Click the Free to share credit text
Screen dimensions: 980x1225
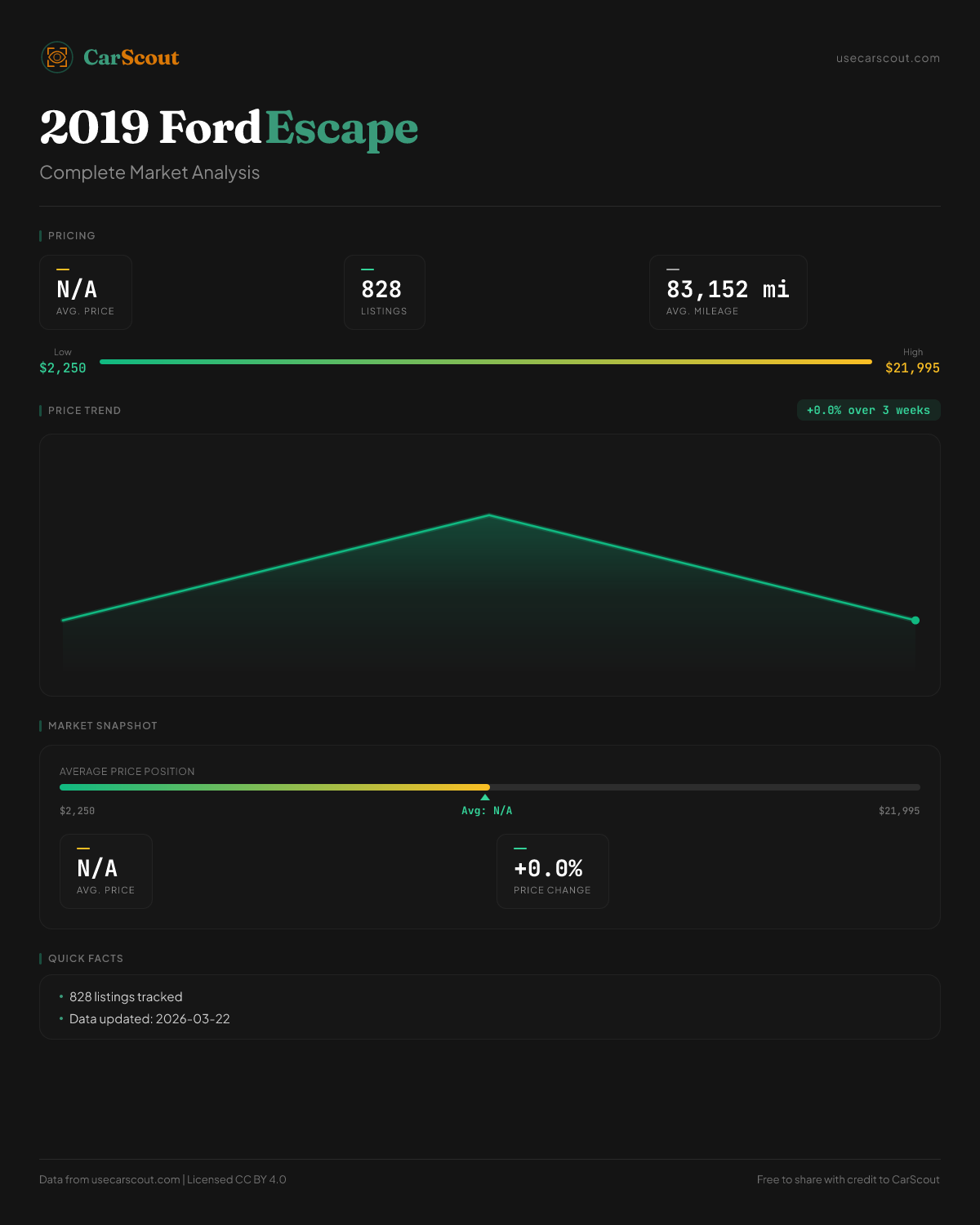[848, 1179]
